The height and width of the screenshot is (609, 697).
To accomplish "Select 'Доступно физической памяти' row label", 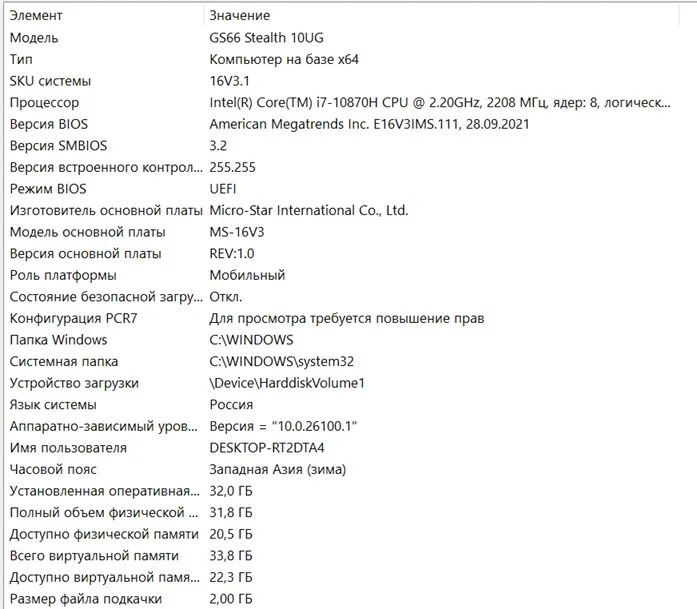I will click(x=104, y=534).
